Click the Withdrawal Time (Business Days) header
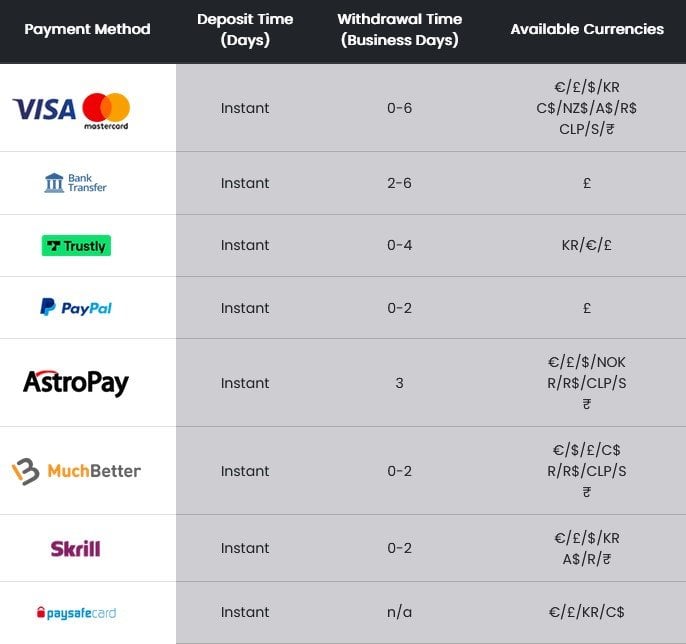Viewport: 686px width, 644px height. click(x=399, y=29)
